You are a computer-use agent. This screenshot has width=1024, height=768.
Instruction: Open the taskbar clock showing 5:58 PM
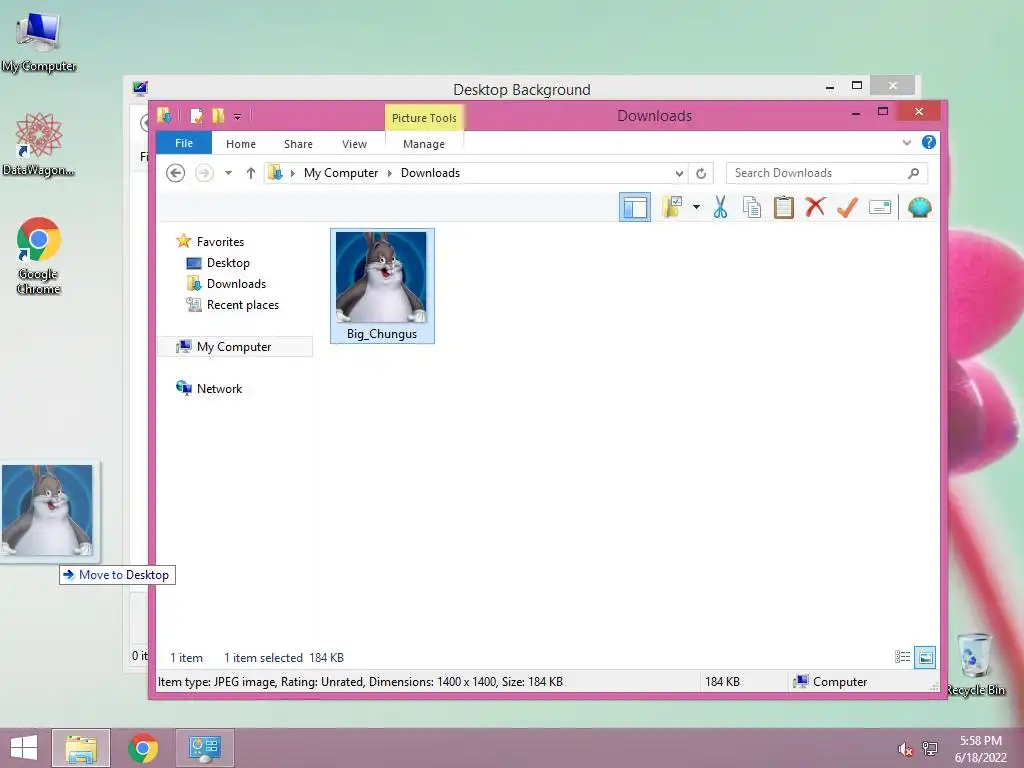[x=981, y=749]
